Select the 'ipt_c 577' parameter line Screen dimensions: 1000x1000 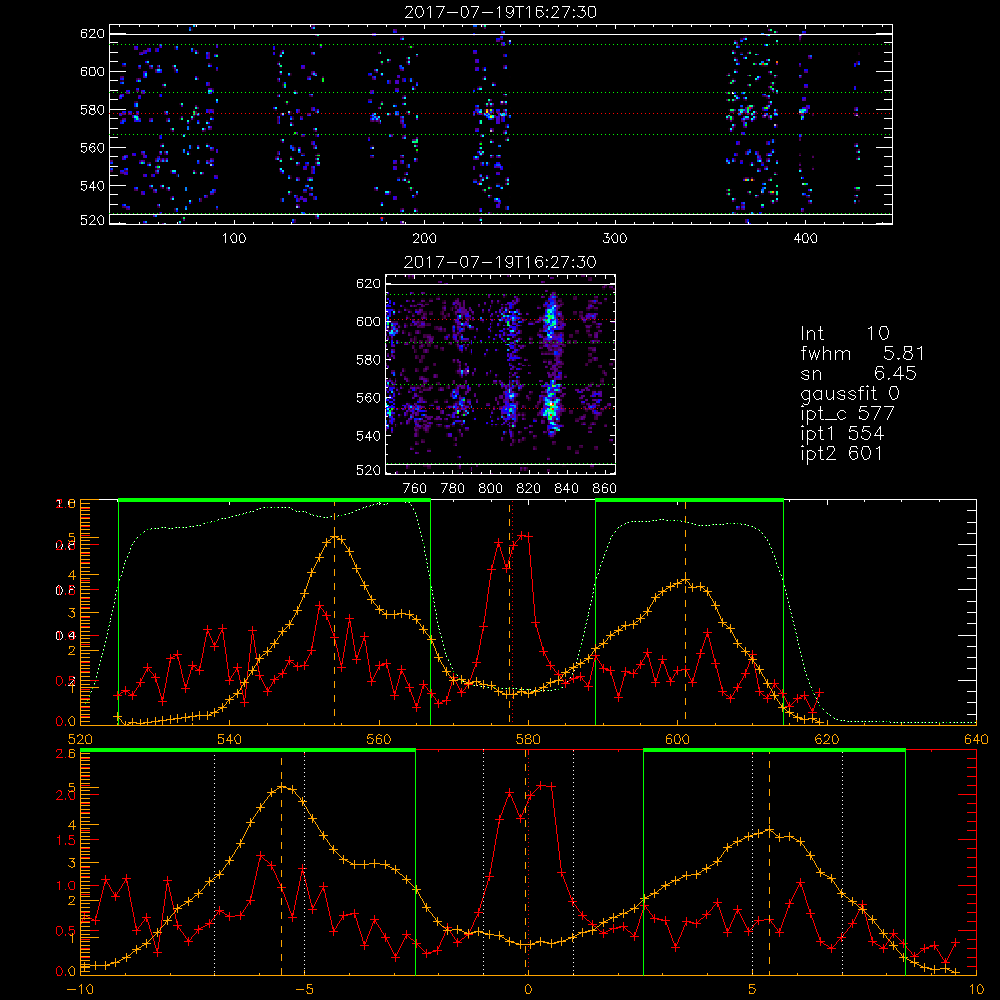848,414
